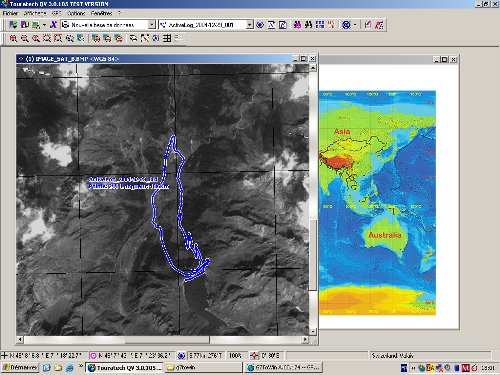Screen dimensions: 500x375
Task: Open the Options menu
Action: [76, 13]
